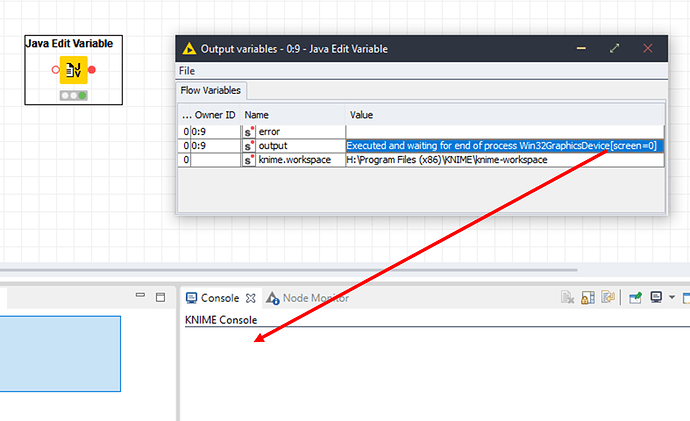The image size is (690, 421).
Task: Click the Pin Console icon
Action: click(635, 298)
